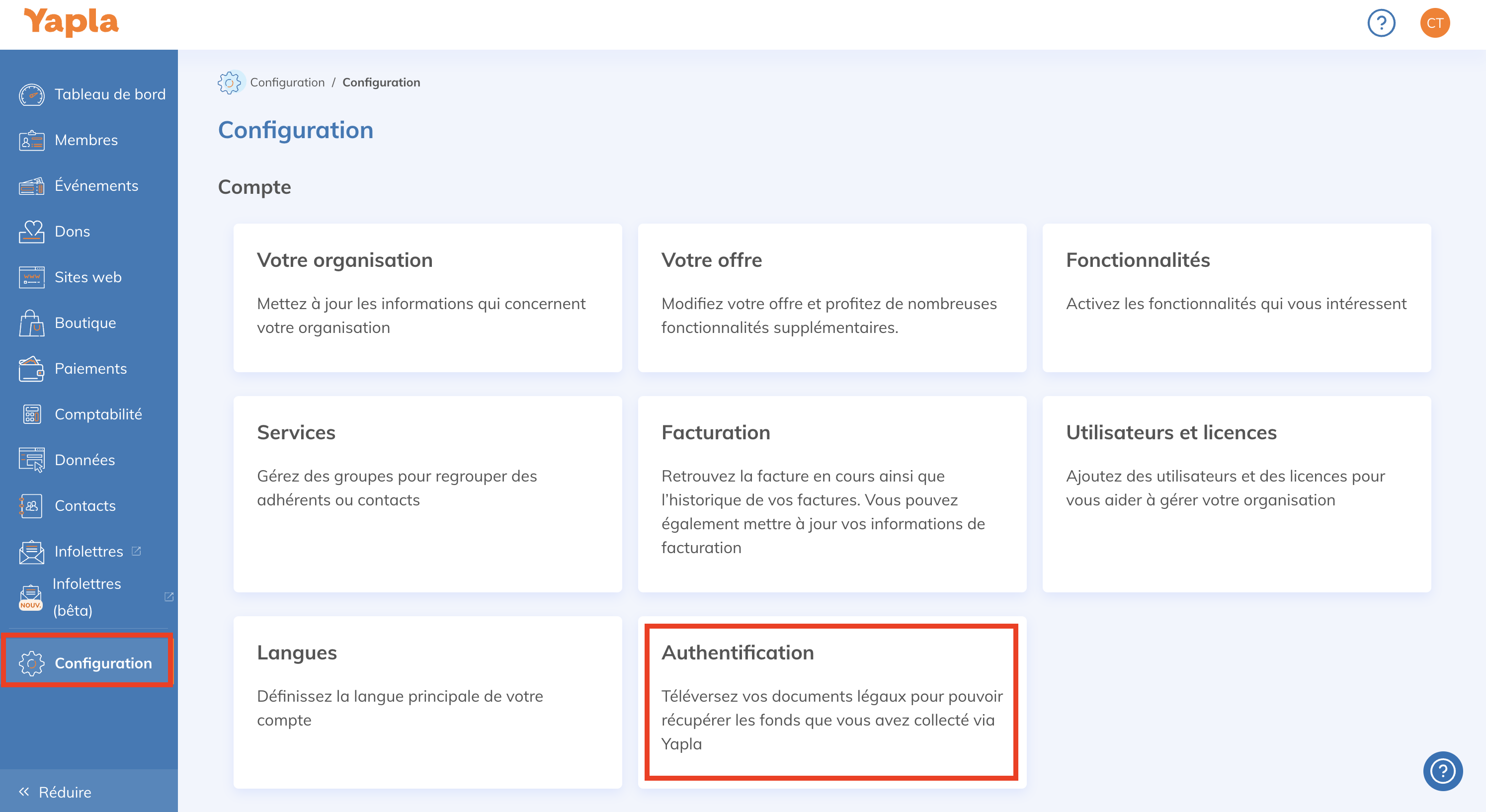
Task: Open the help question mark in header
Action: tap(1381, 23)
